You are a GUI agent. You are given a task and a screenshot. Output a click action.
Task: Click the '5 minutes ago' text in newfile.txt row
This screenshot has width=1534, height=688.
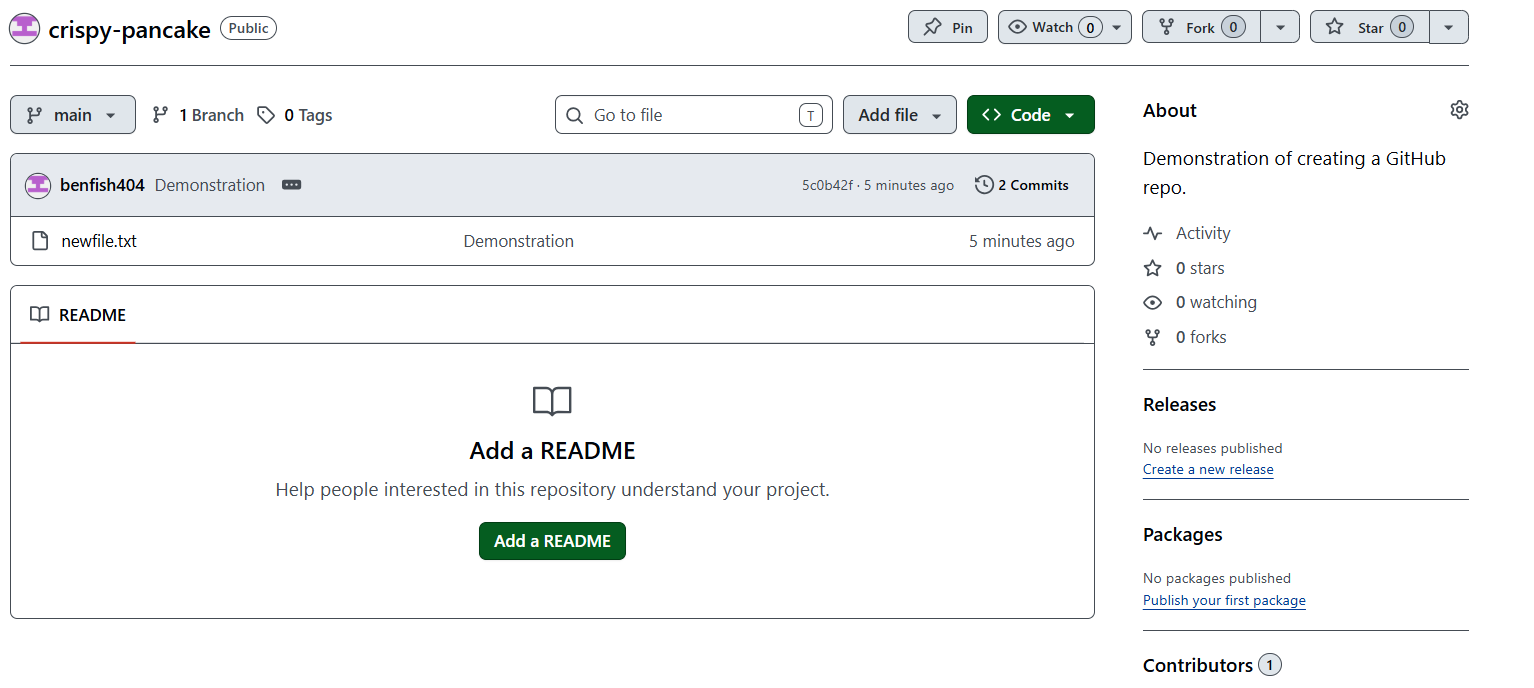pos(1022,241)
